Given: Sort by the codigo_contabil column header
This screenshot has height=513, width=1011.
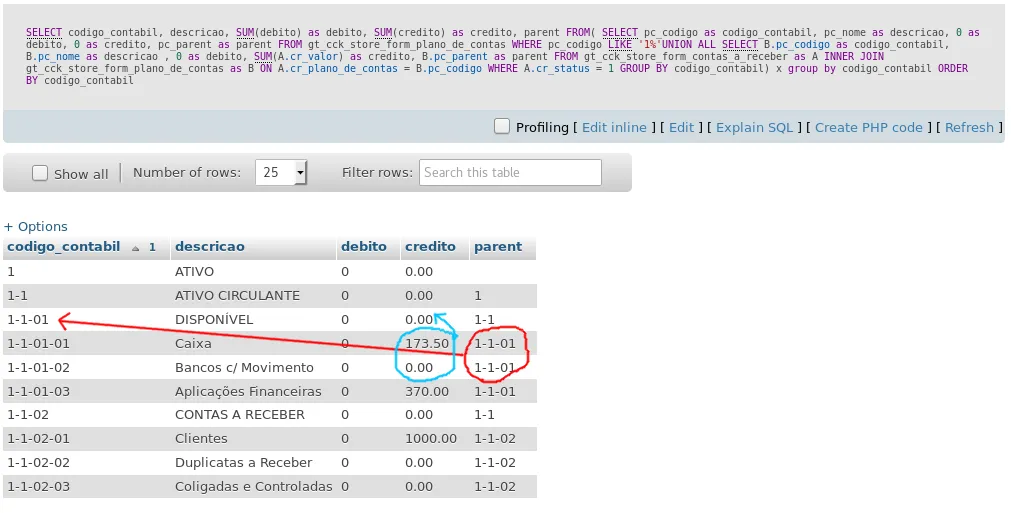Looking at the screenshot, I should point(63,247).
